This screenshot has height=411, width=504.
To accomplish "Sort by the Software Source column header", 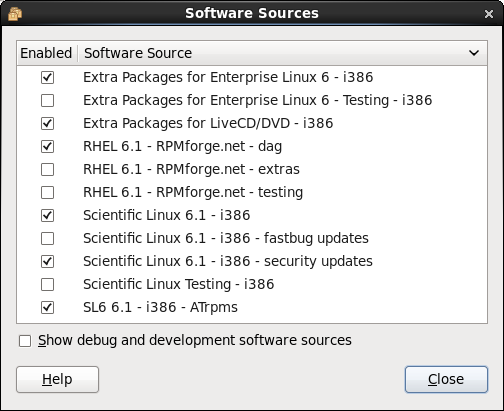I will 282,53.
